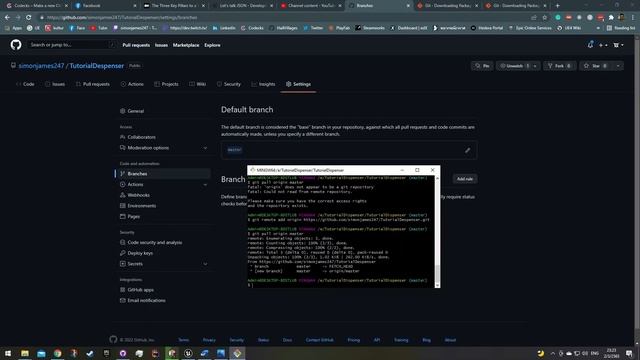Switch to the Actions repository tab
Viewport: 640px width, 360px height.
tap(132, 84)
